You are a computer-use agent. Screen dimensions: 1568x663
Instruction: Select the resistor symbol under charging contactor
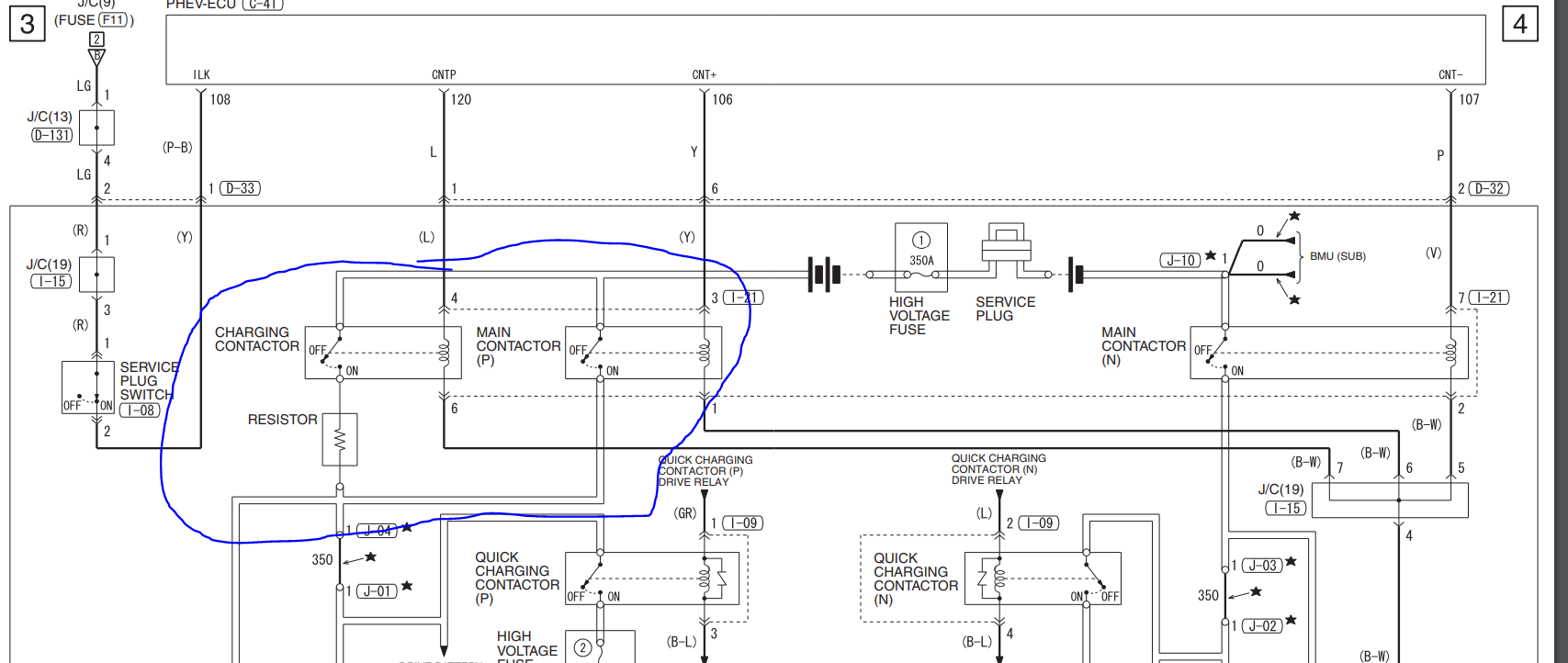pyautogui.click(x=340, y=440)
